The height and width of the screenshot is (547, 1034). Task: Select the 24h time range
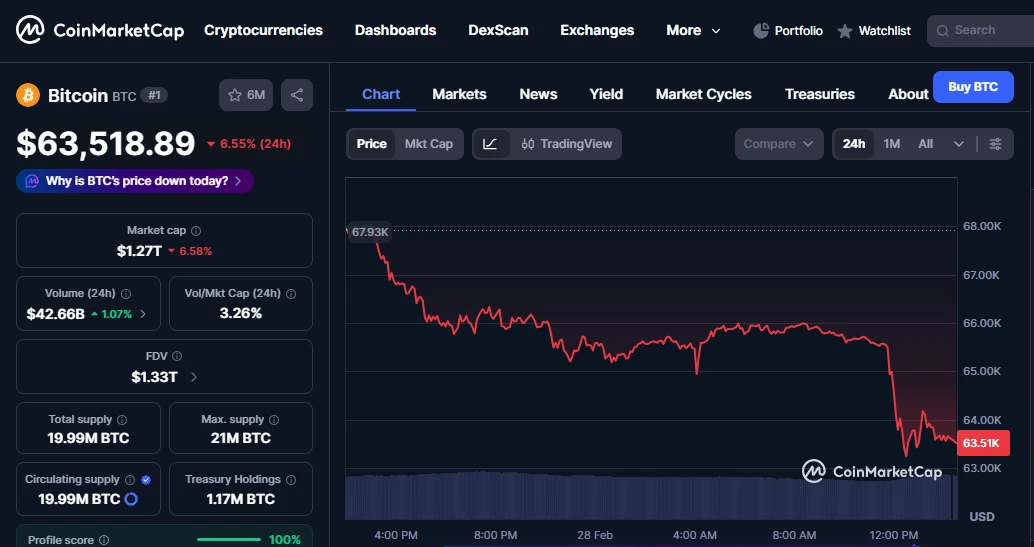pyautogui.click(x=854, y=144)
